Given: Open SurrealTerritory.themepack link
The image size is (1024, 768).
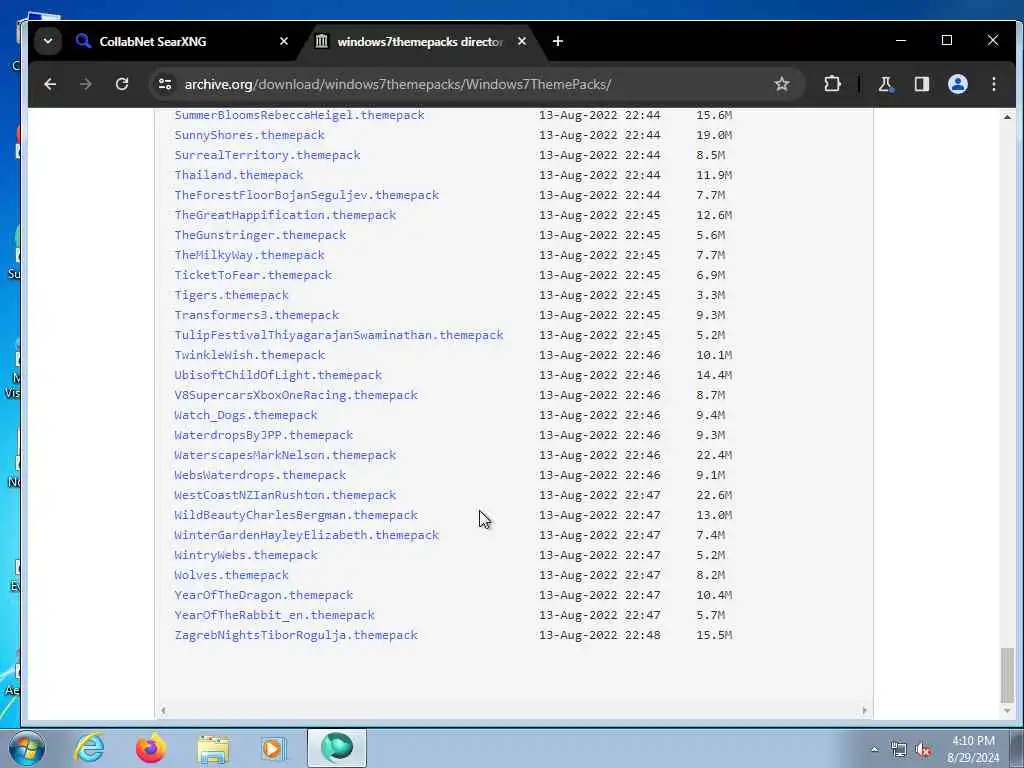Looking at the screenshot, I should [x=267, y=155].
